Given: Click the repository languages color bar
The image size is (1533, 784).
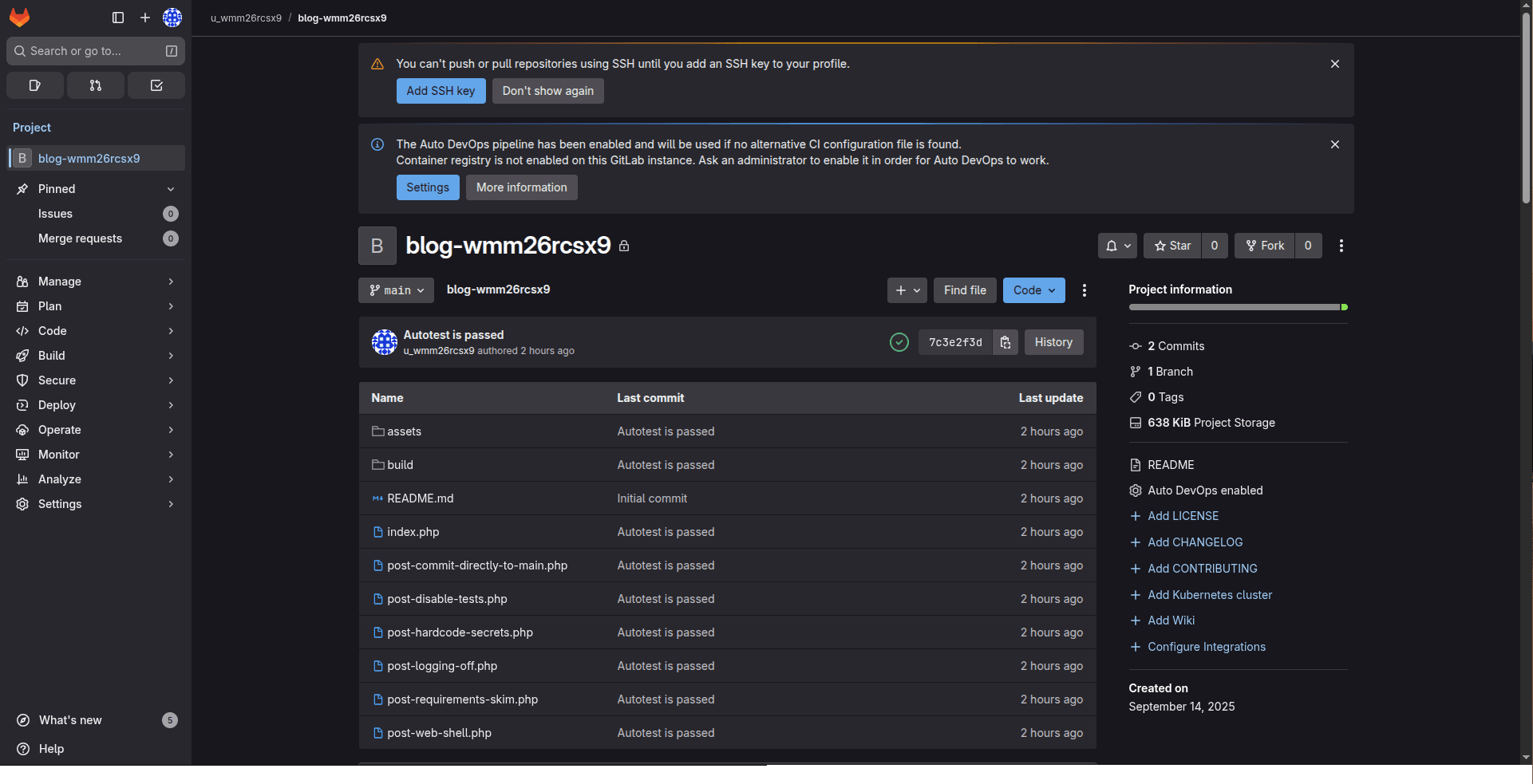Looking at the screenshot, I should tap(1237, 307).
